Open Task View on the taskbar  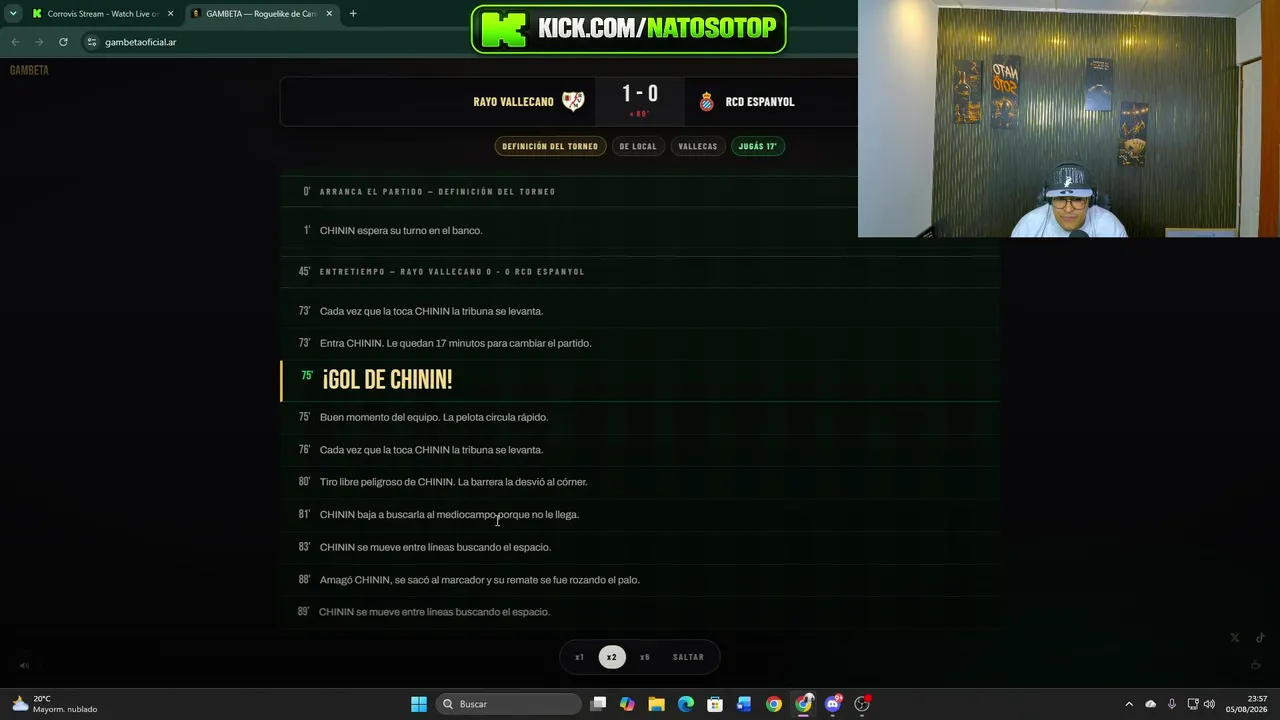pyautogui.click(x=598, y=704)
